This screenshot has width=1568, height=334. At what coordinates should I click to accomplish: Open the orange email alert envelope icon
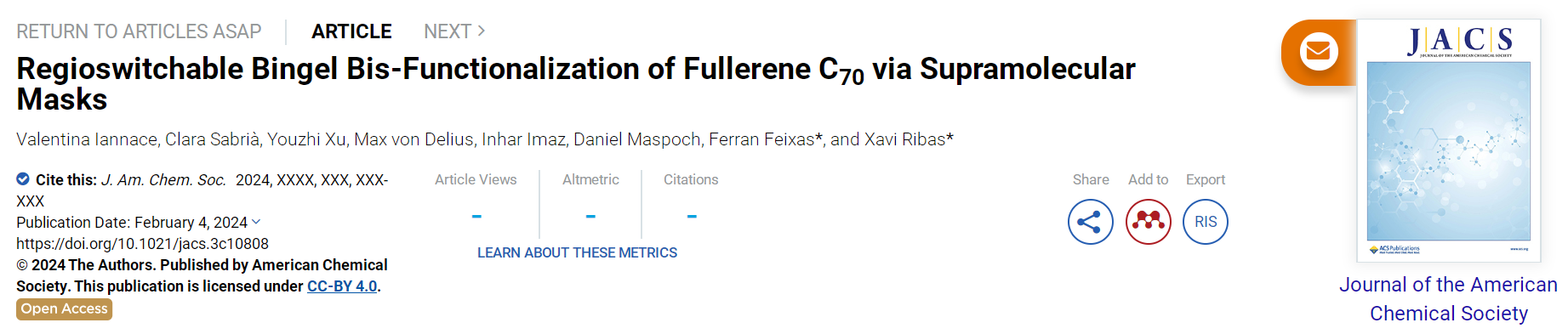tap(1318, 52)
